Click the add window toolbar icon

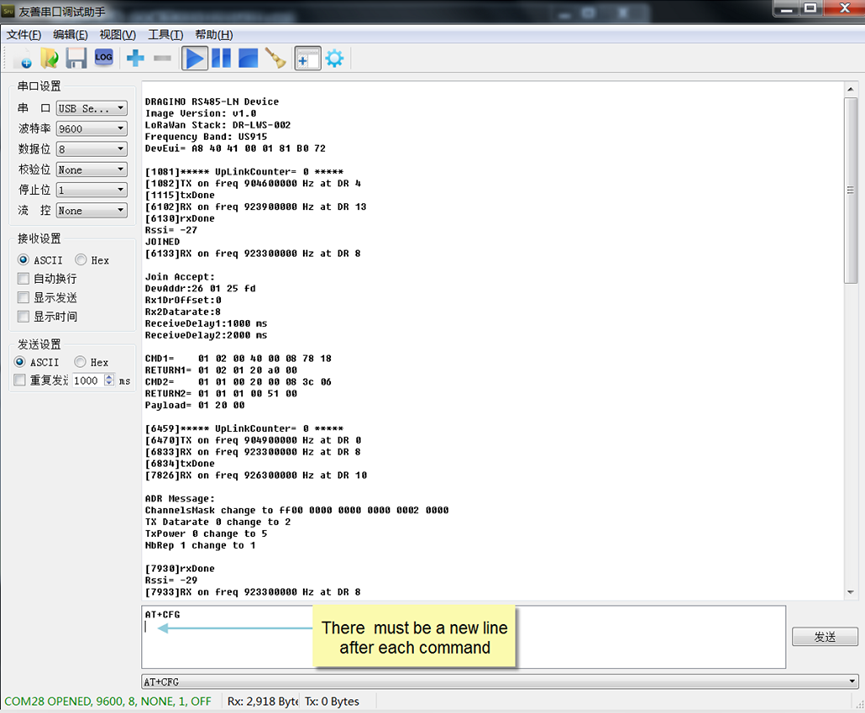tap(308, 58)
